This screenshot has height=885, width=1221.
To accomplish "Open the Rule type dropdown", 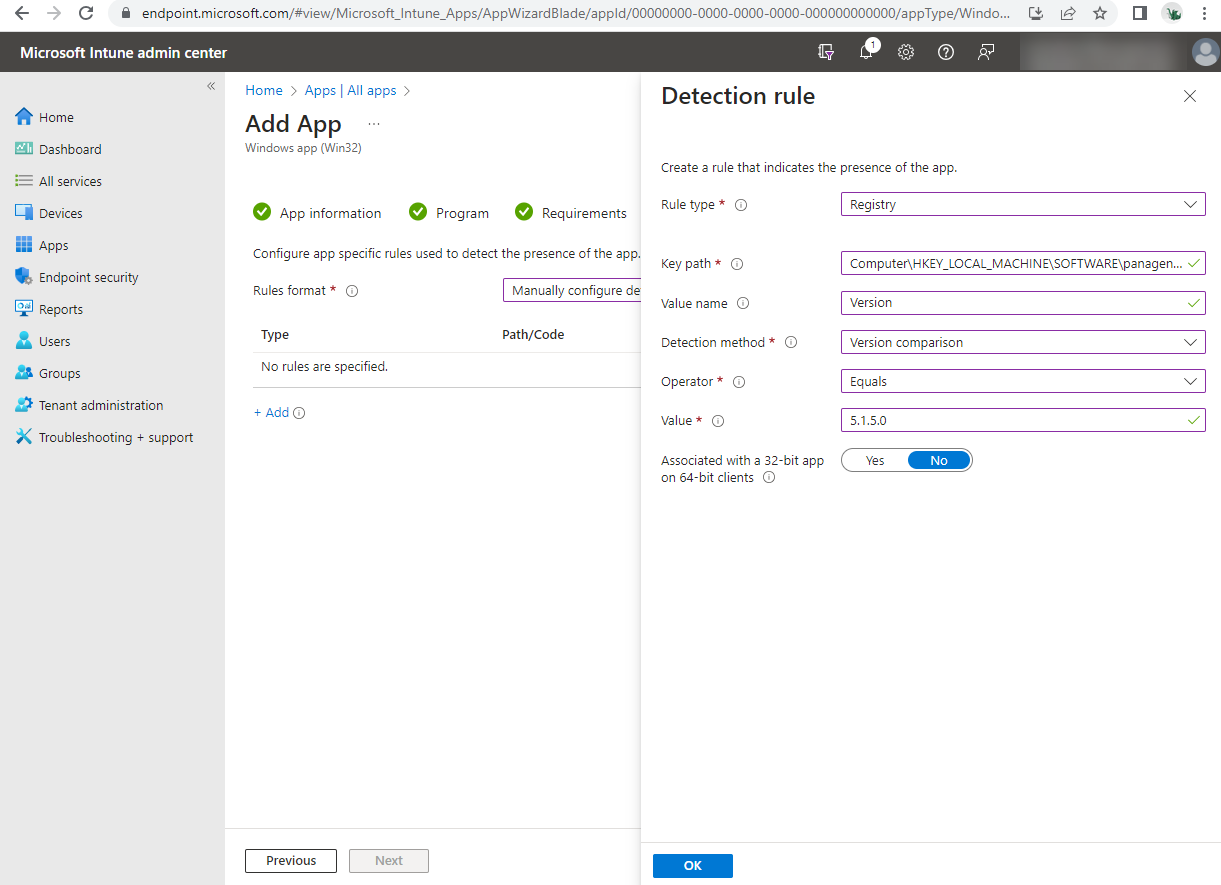I will coord(1022,204).
